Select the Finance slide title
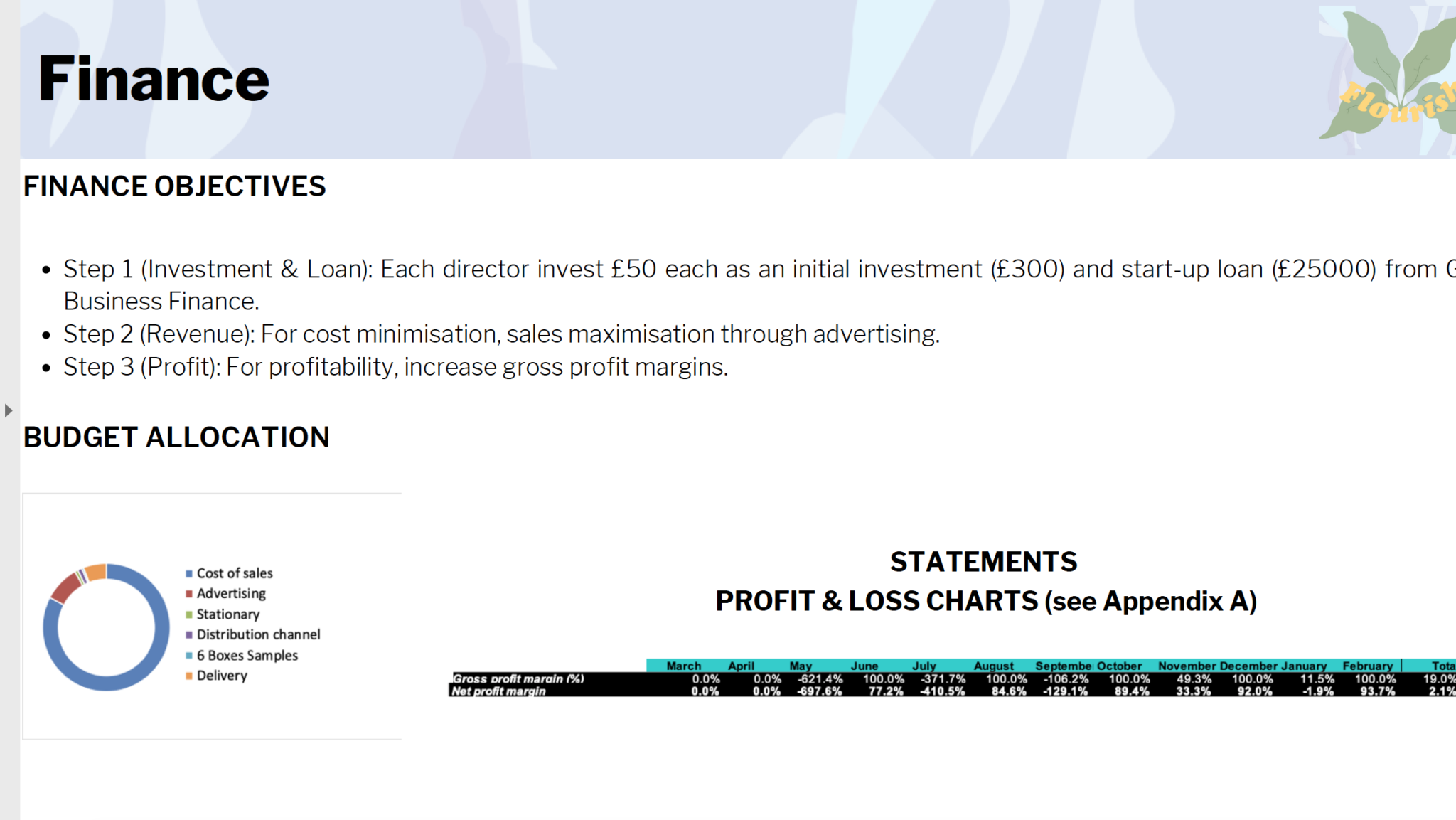This screenshot has width=1456, height=820. click(x=154, y=79)
